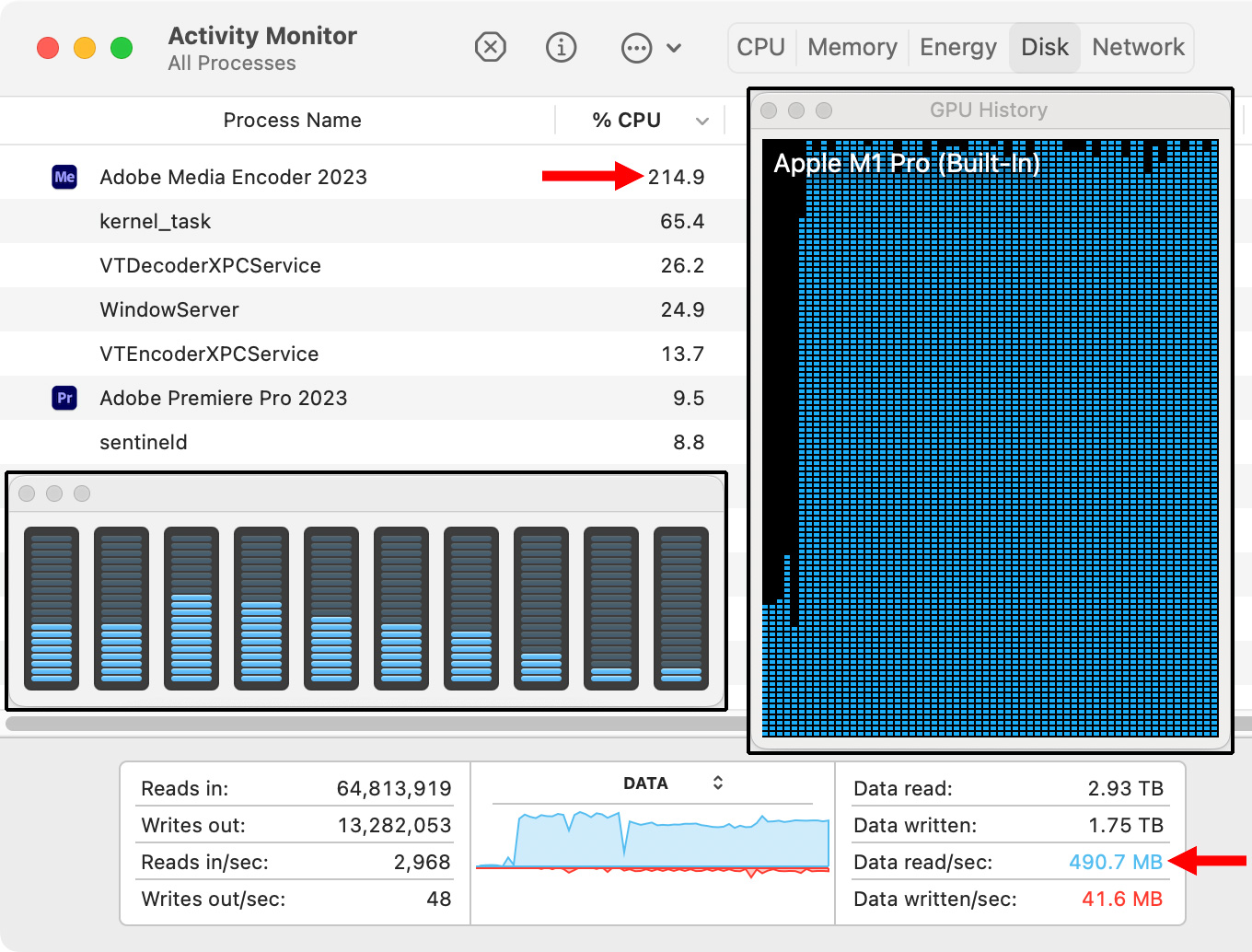Switch to the Energy tab
This screenshot has height=952, width=1252.
pos(958,47)
